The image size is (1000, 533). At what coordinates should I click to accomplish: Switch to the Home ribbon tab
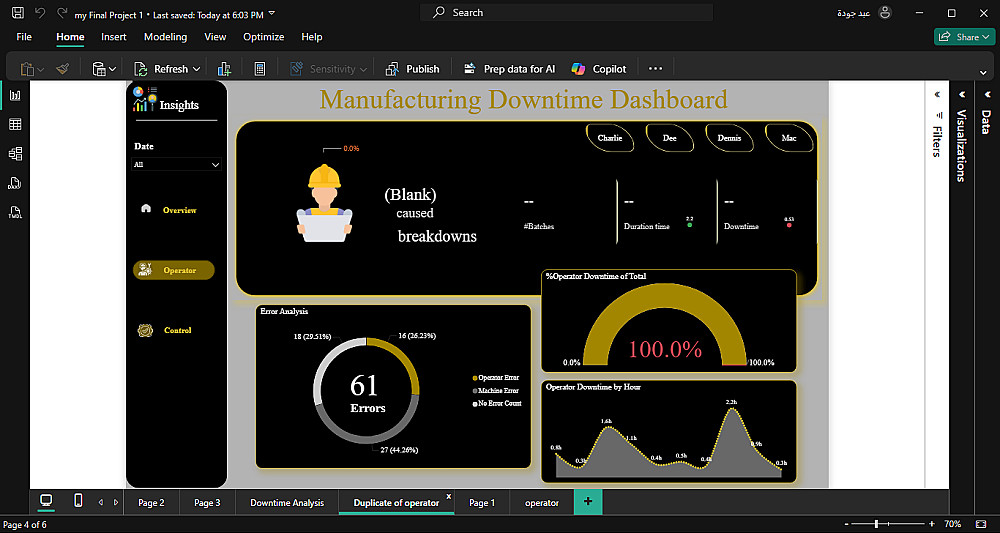point(70,37)
